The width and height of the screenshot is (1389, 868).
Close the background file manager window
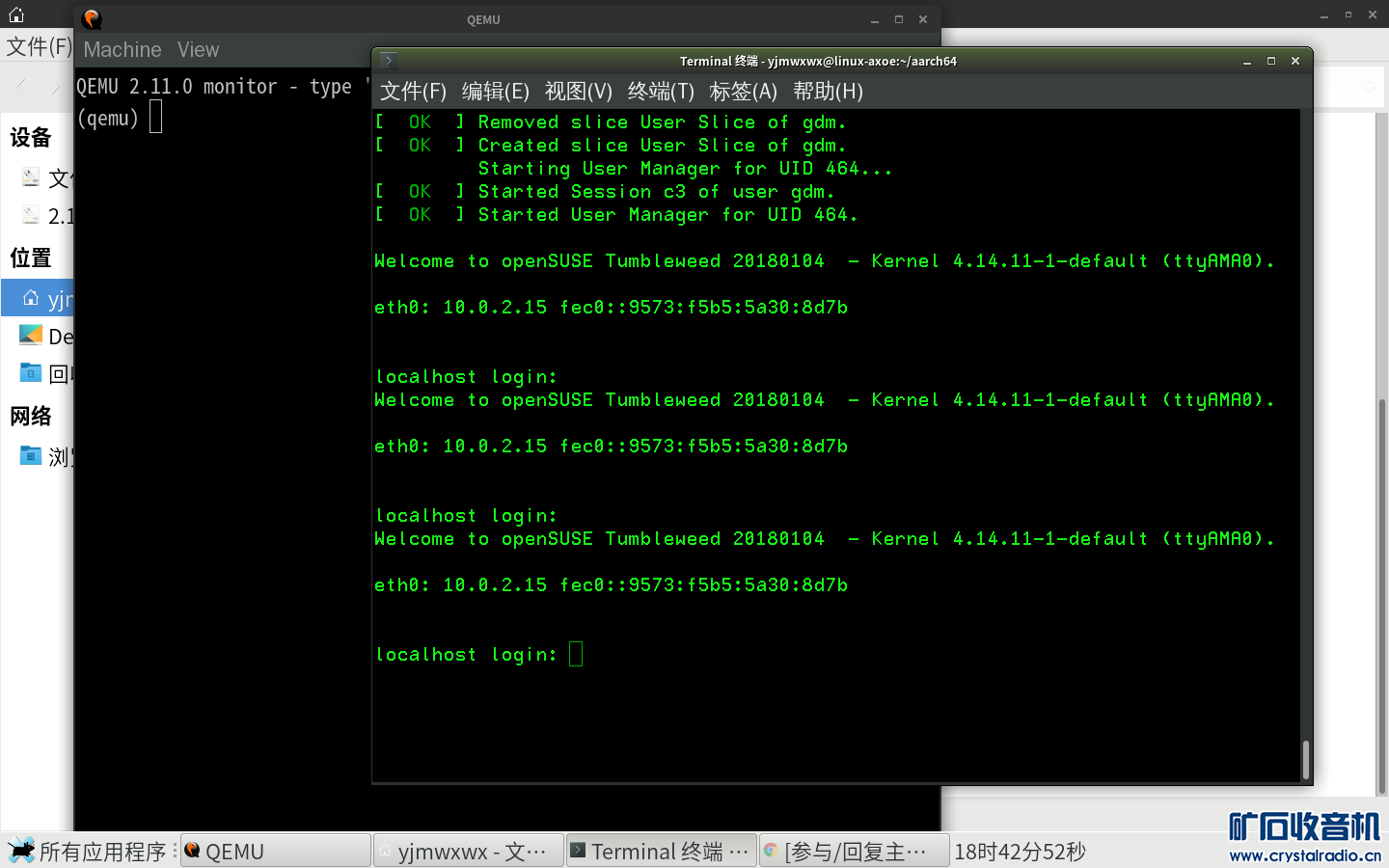point(1373,14)
